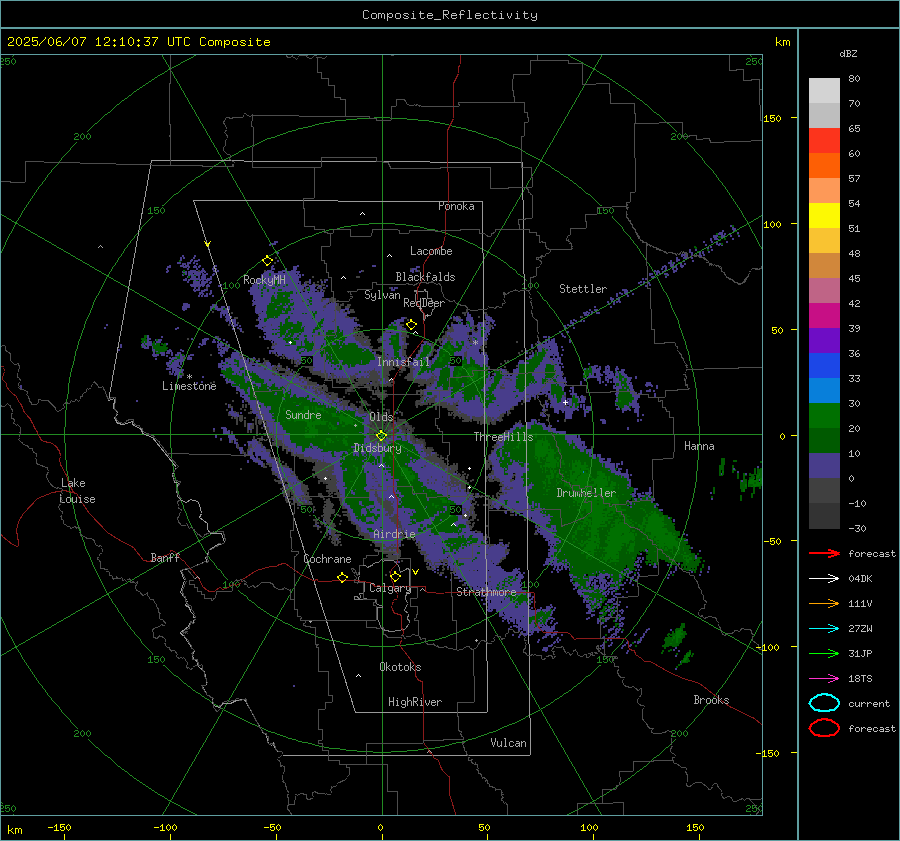Click the Okotoks label
This screenshot has width=900, height=841.
point(400,667)
